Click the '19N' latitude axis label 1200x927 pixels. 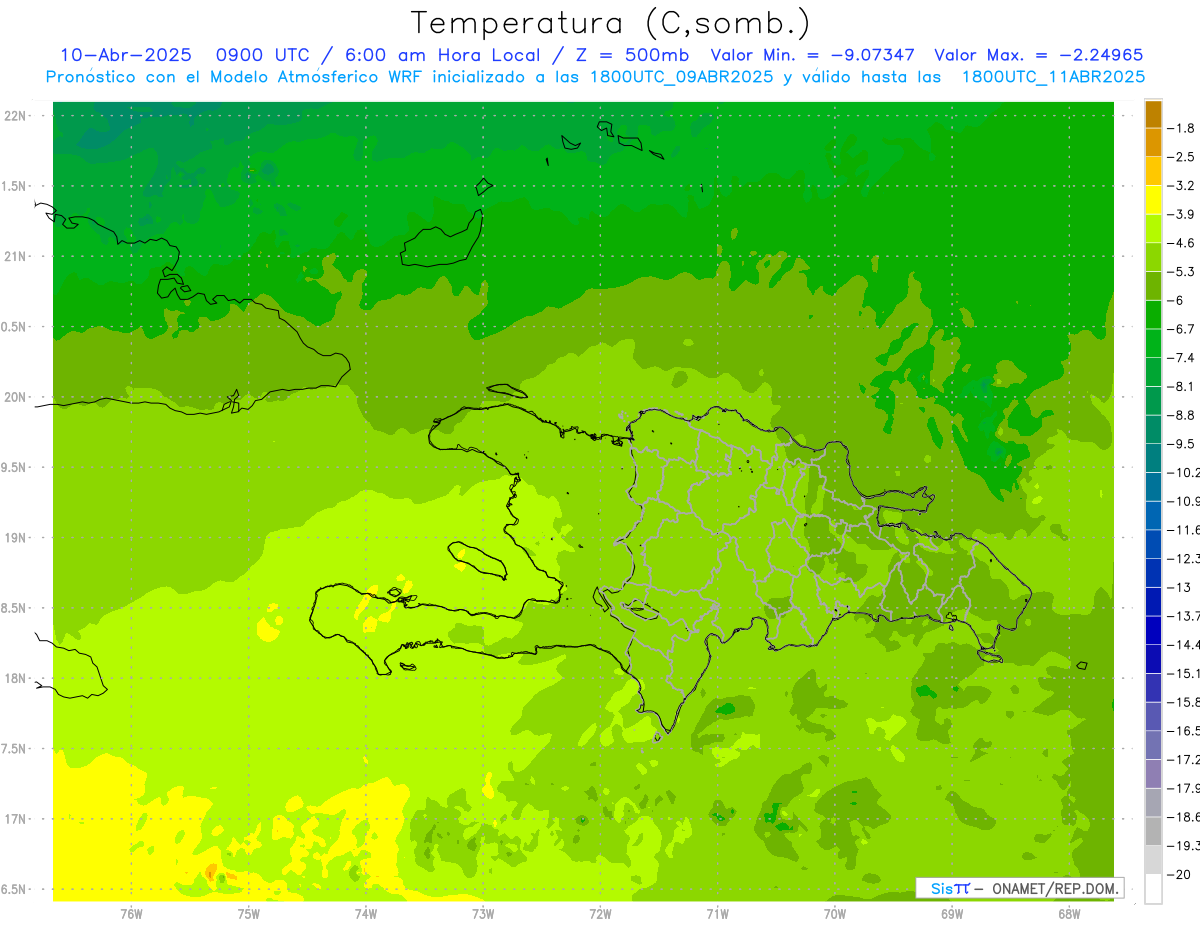tap(15, 537)
